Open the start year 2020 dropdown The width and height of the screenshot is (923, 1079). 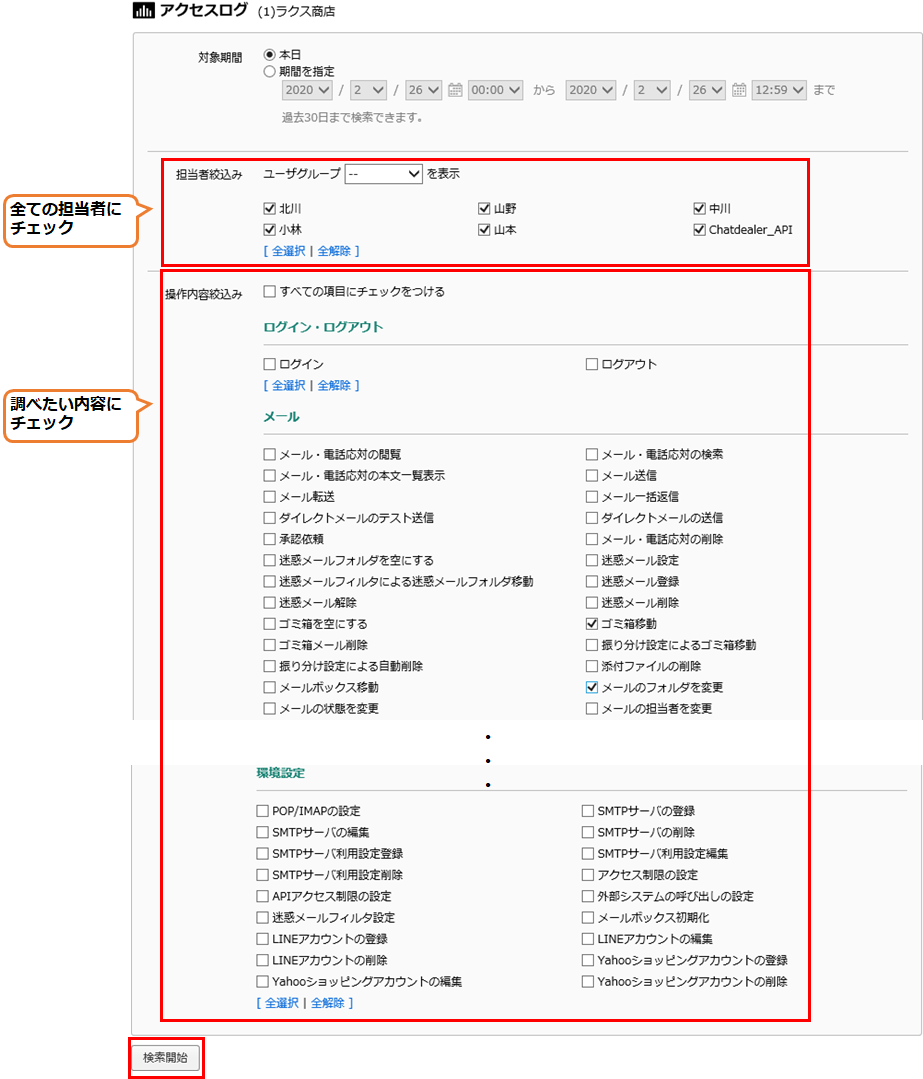coord(307,90)
